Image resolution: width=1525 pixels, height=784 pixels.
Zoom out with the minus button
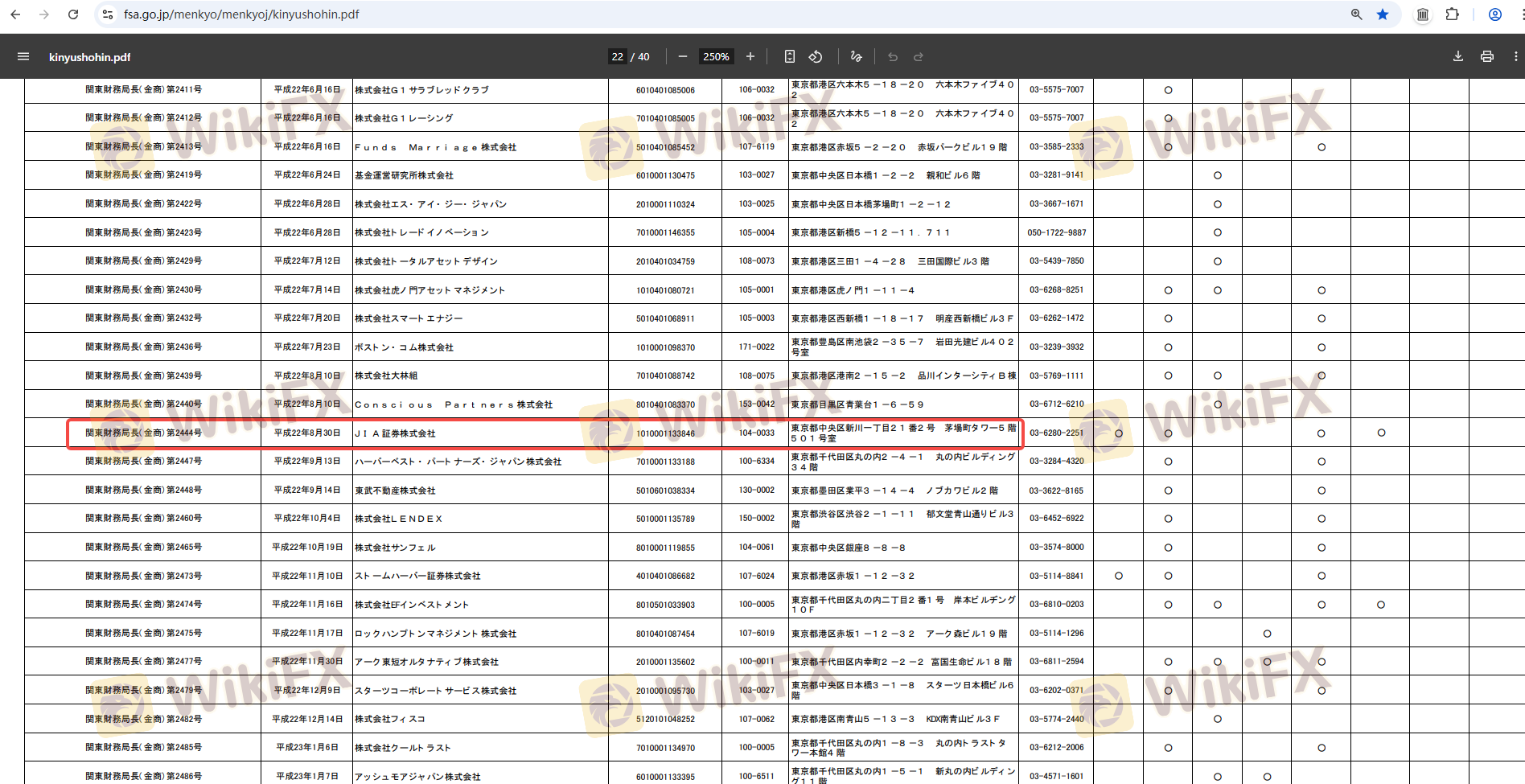pos(683,56)
